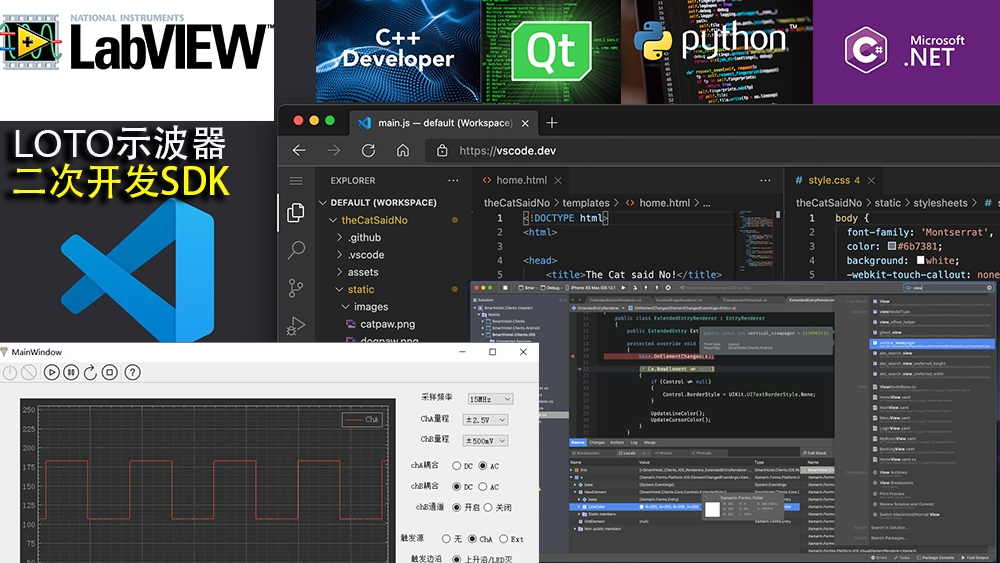Click the greyed power icon in MainWindow toolbar
This screenshot has height=563, width=1000.
(10, 372)
